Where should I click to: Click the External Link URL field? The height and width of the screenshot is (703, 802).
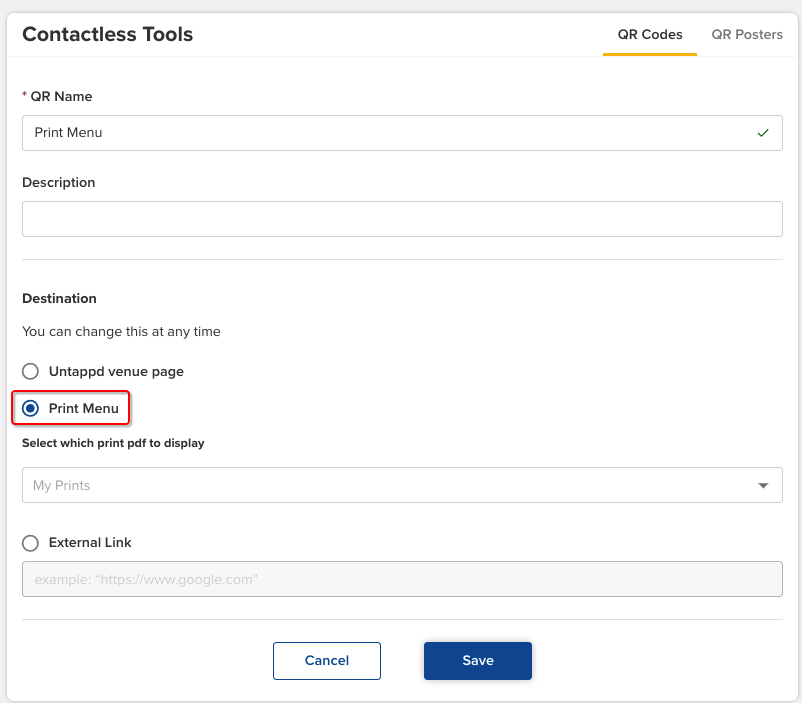coord(402,579)
